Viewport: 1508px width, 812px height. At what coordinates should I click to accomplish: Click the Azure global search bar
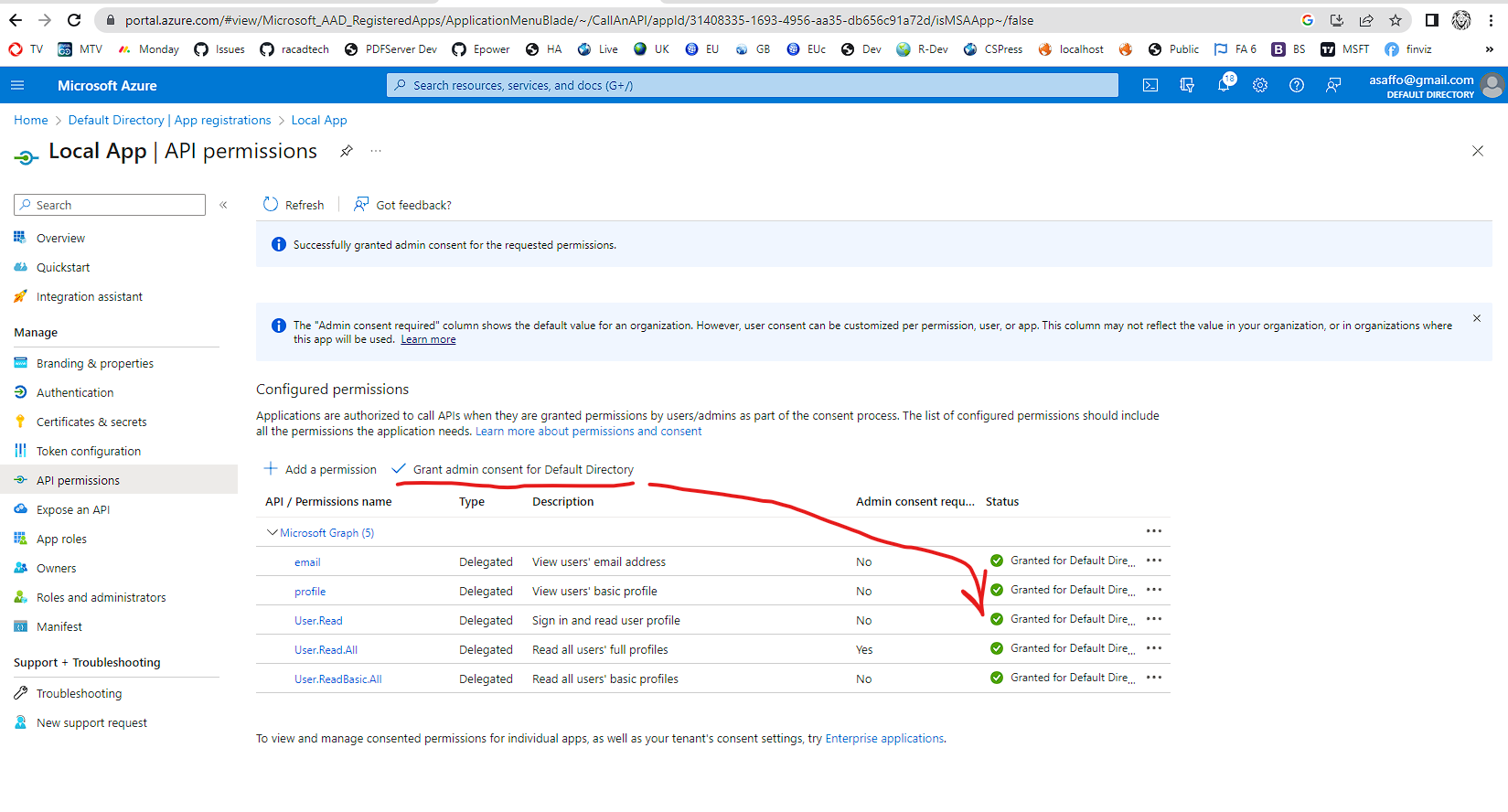click(x=753, y=85)
